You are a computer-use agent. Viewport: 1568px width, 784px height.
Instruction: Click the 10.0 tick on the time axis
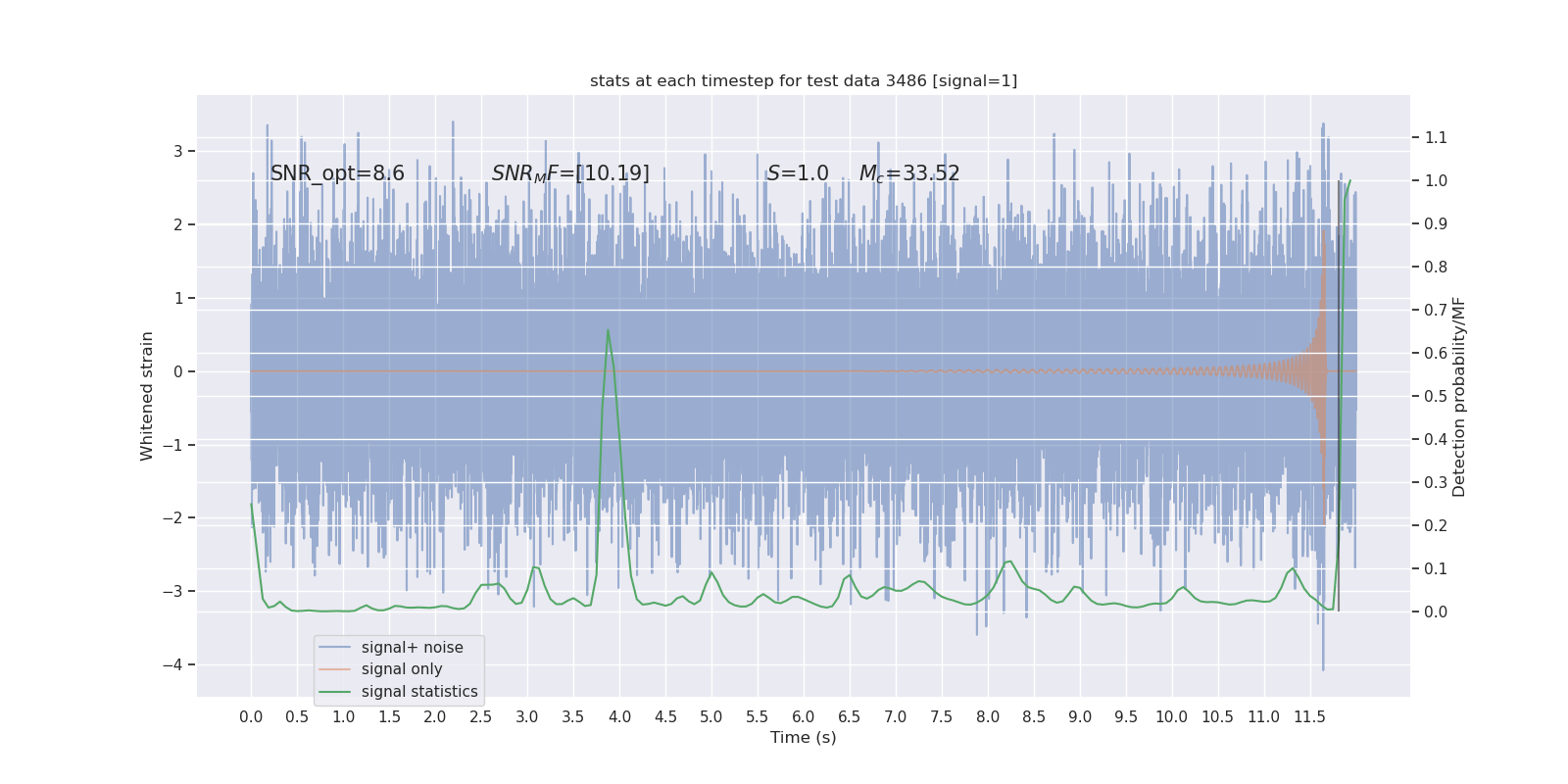1172,716
